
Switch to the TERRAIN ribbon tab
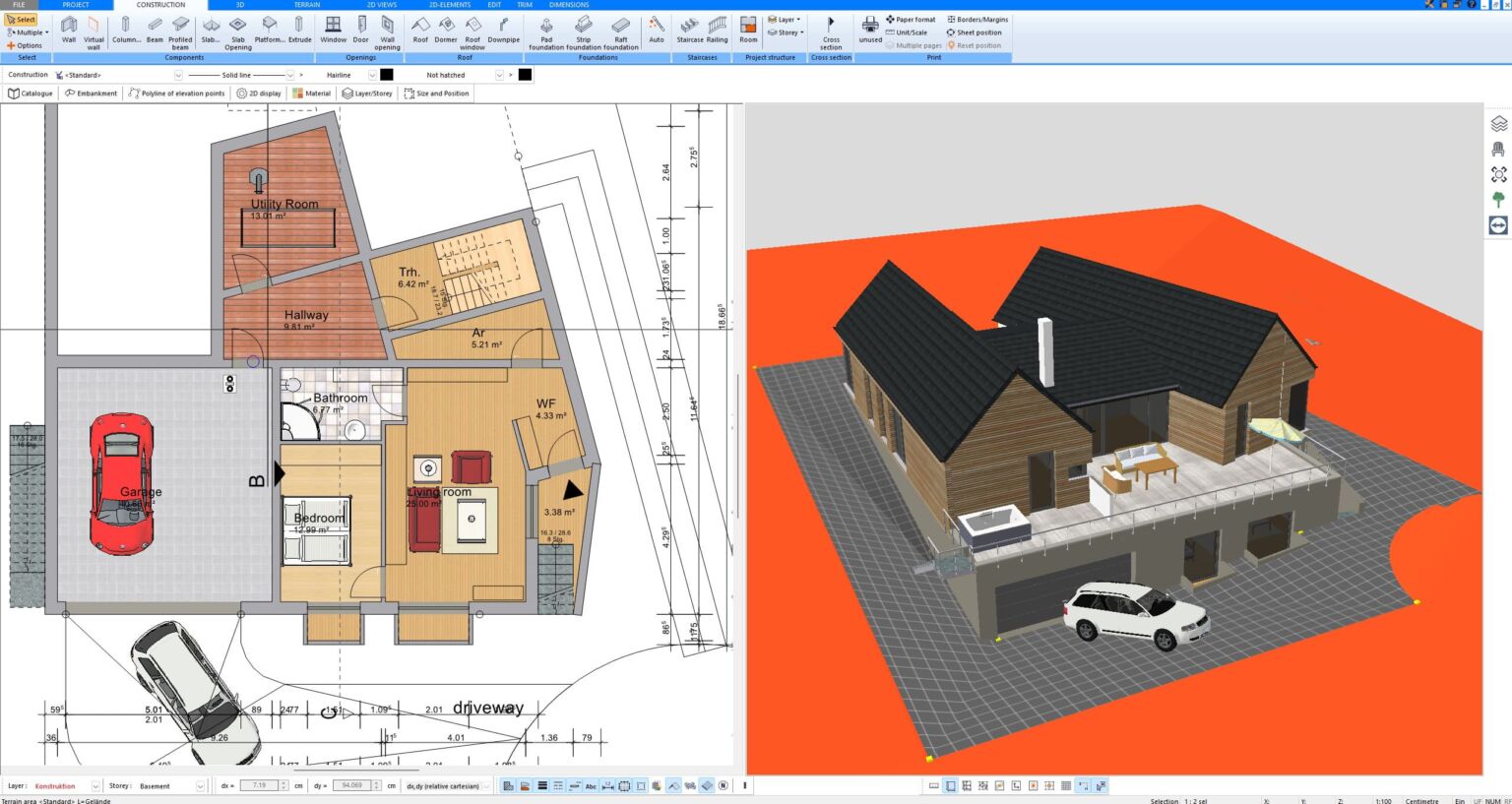306,4
